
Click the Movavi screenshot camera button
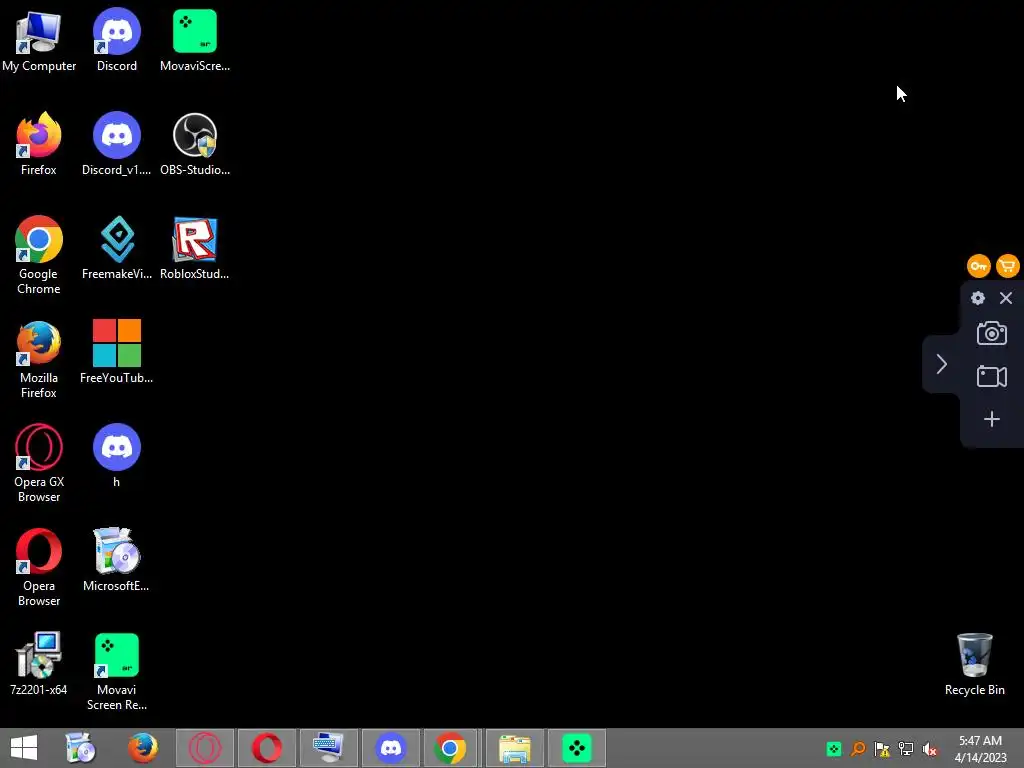point(991,333)
